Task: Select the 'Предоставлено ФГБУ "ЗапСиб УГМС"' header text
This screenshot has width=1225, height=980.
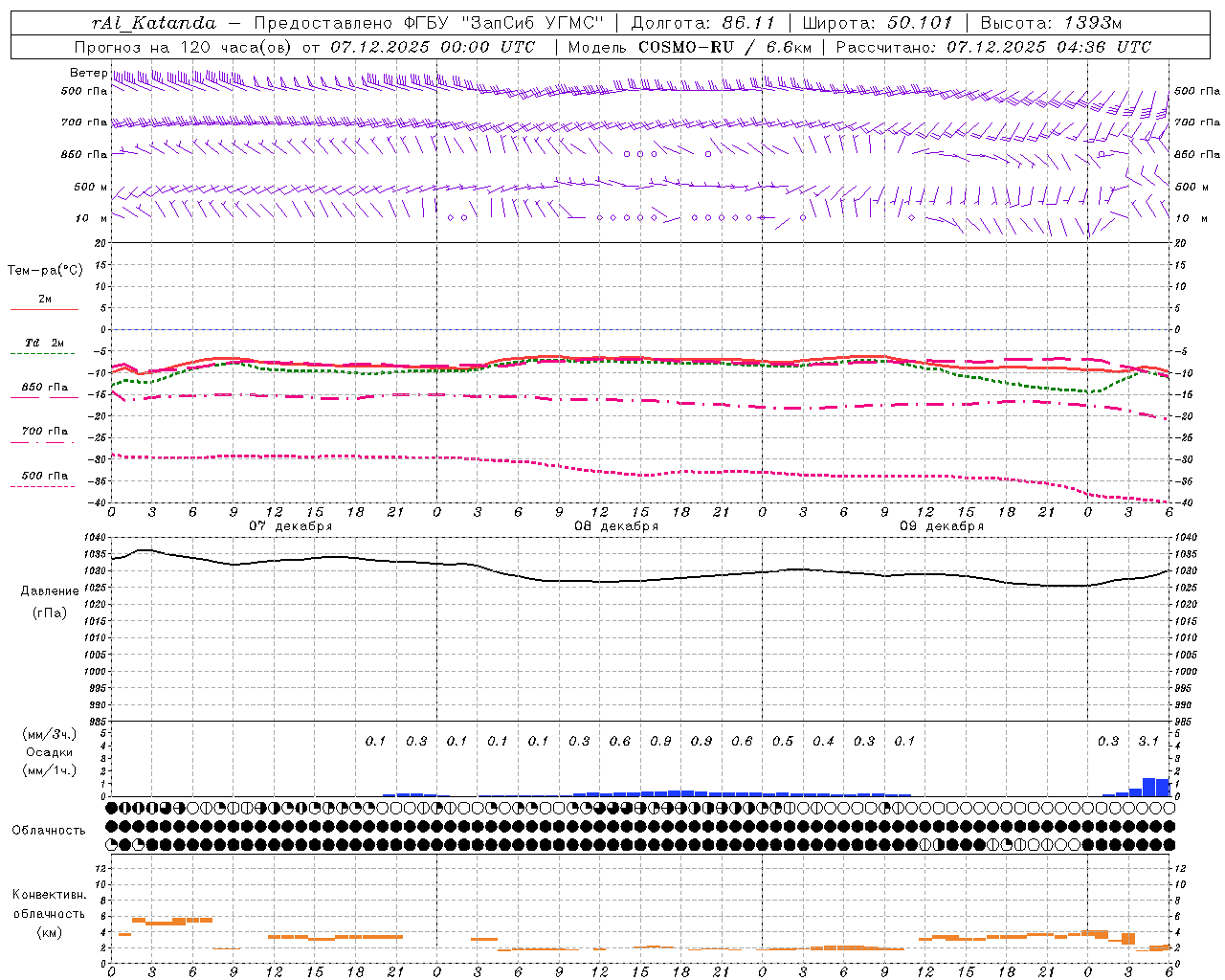Action: pos(429,23)
